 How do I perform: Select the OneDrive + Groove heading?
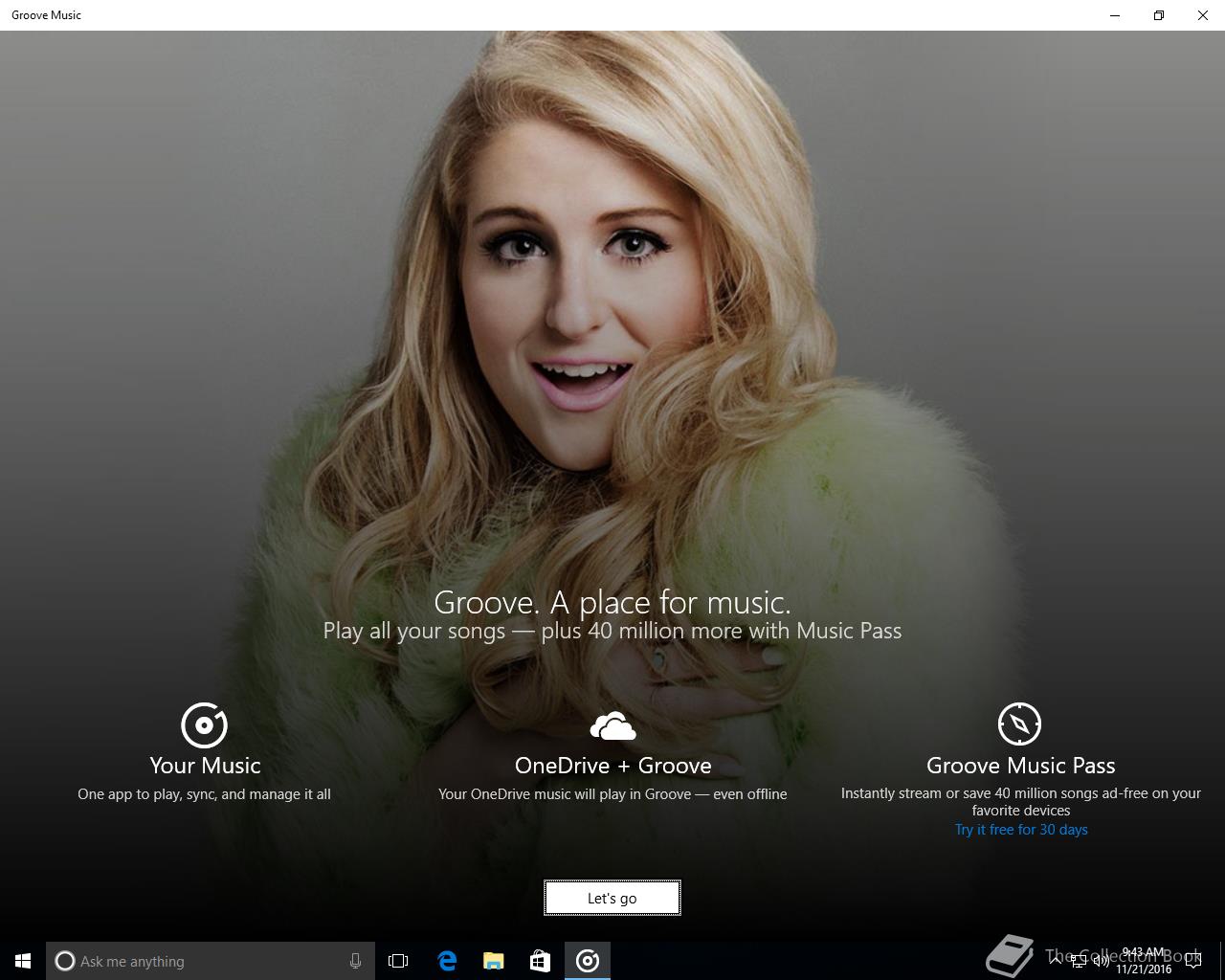(x=612, y=766)
